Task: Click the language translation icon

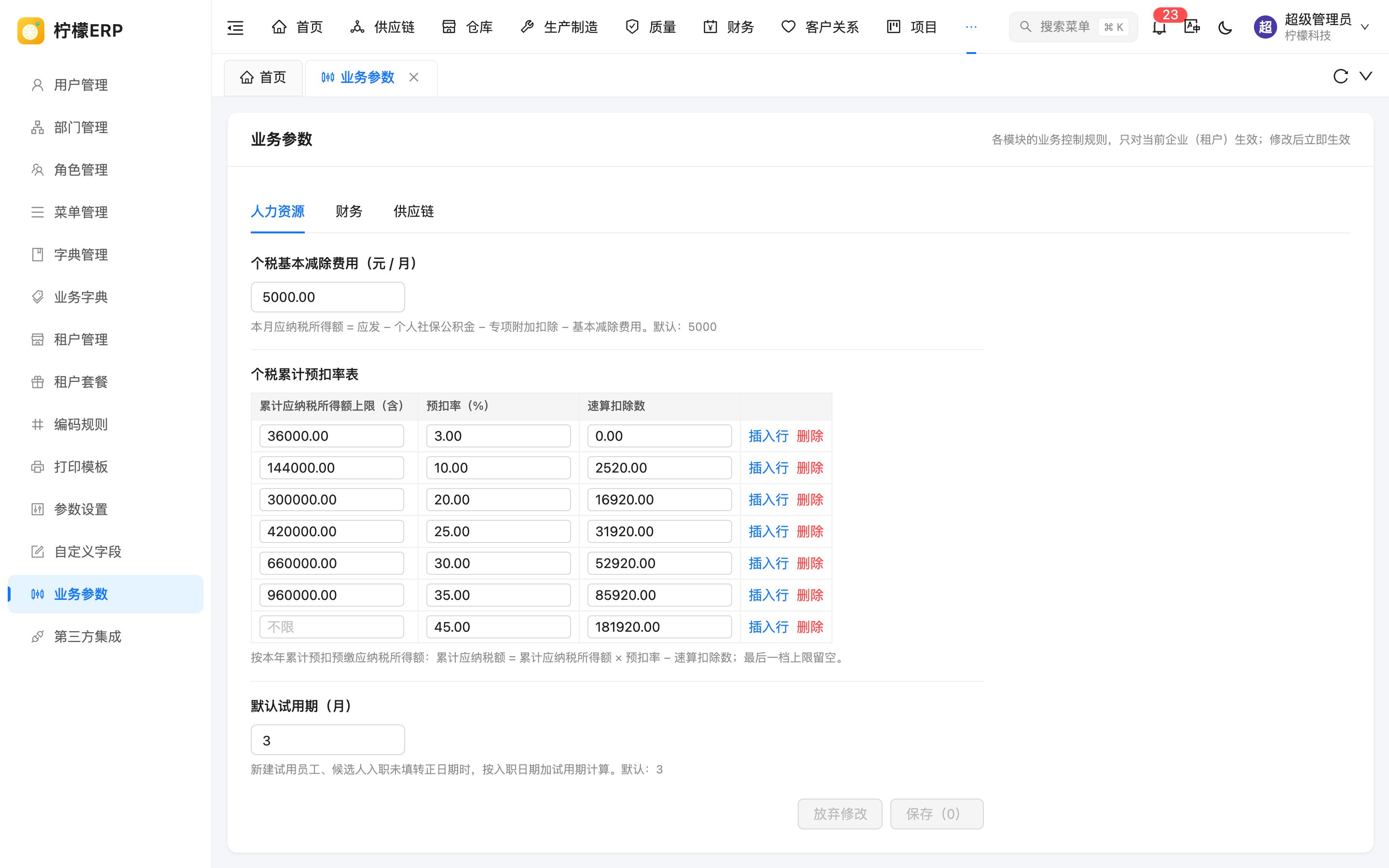Action: pos(1192,27)
